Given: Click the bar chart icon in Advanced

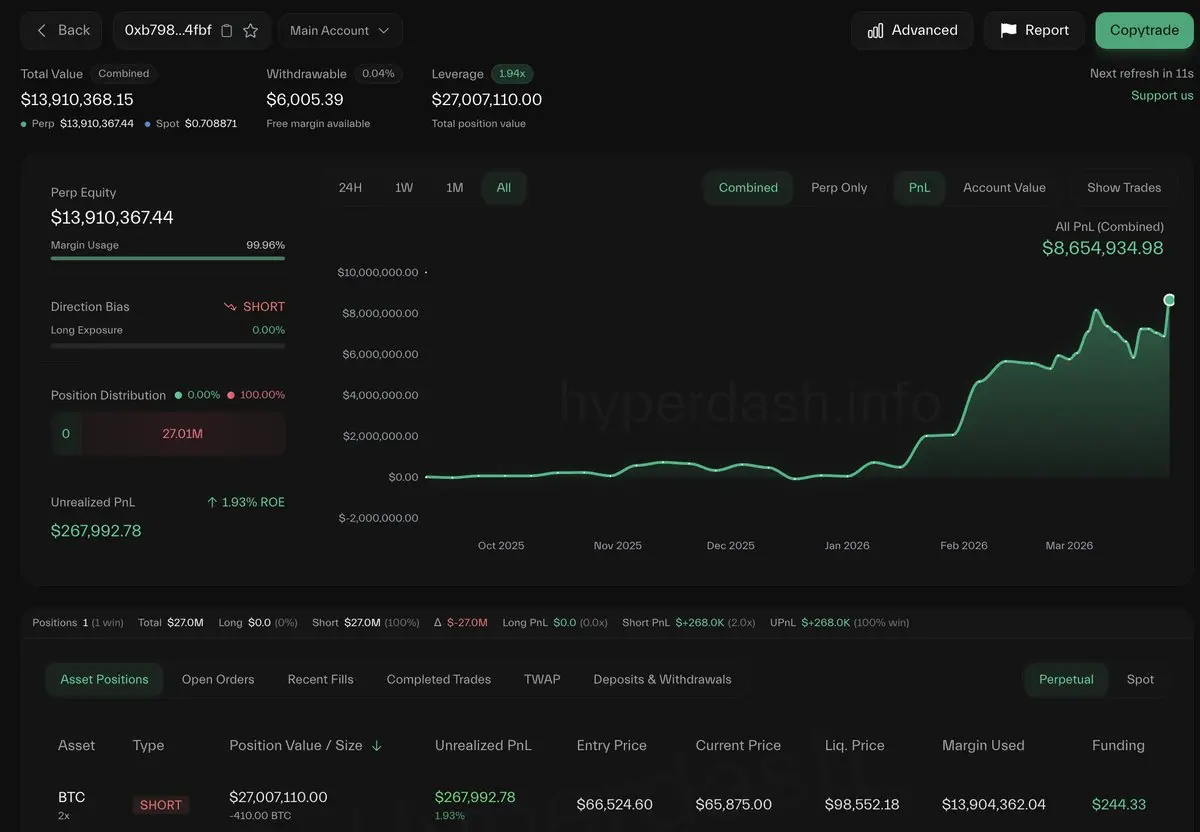Looking at the screenshot, I should (x=876, y=31).
